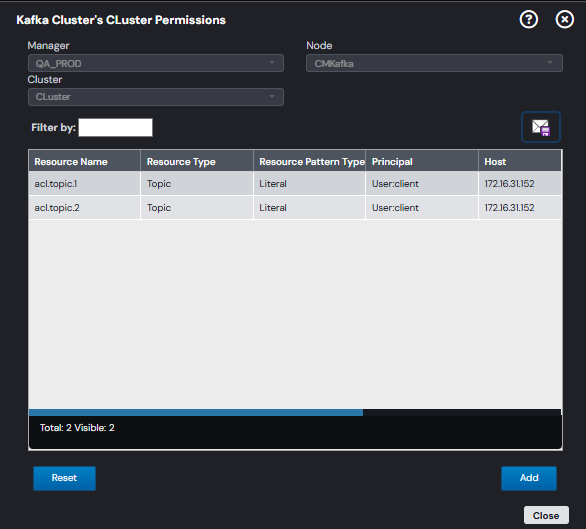This screenshot has width=586, height=529.
Task: Click the Topic cell in the acl.topic.1 row
Action: (x=197, y=184)
